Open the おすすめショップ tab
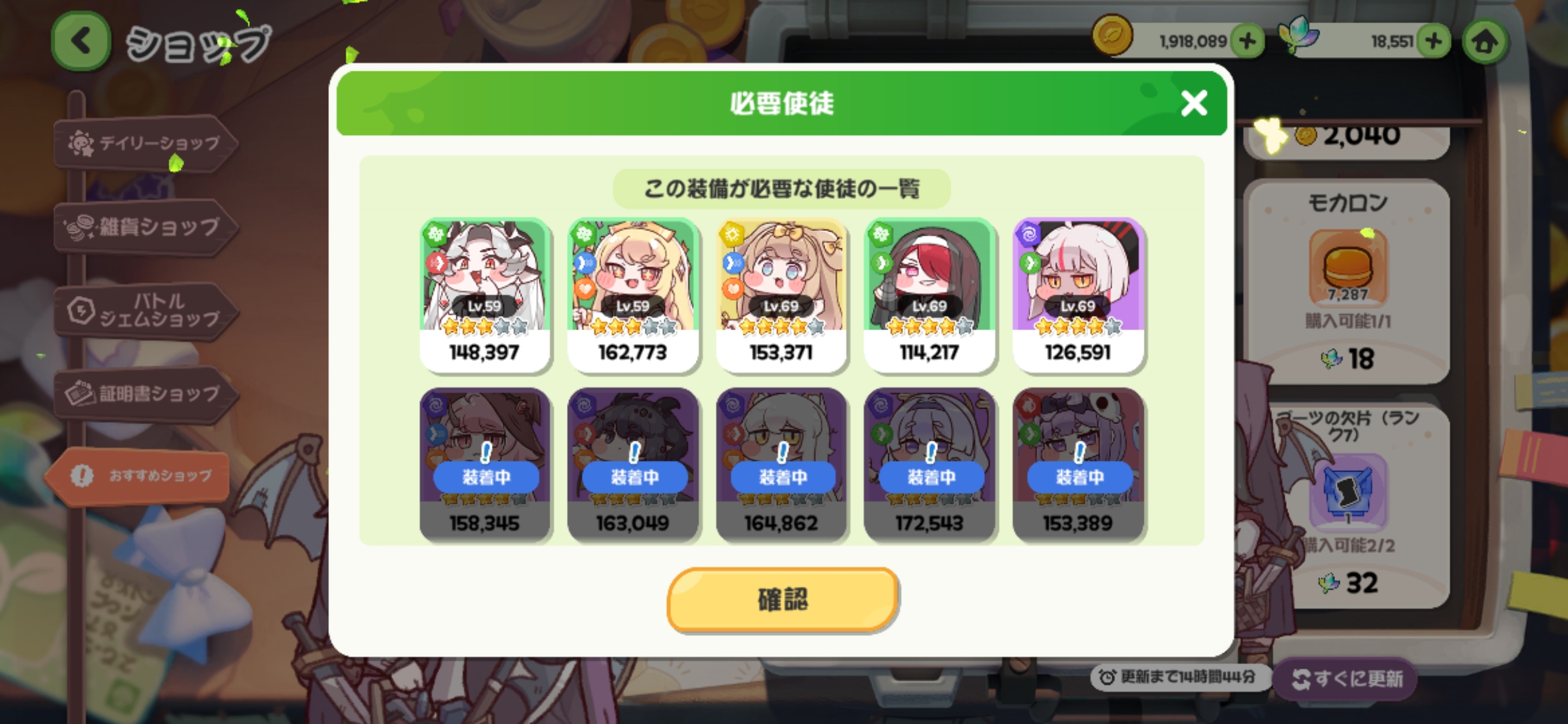Screen dimensions: 1568x724 pyautogui.click(x=138, y=476)
